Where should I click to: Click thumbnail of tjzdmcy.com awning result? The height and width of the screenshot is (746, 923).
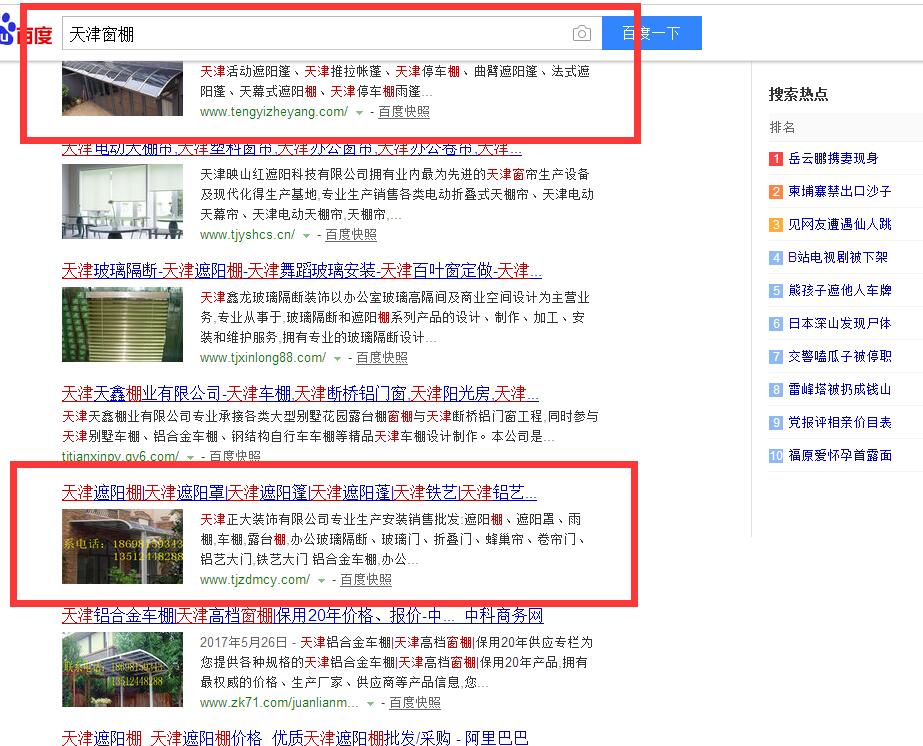[122, 546]
